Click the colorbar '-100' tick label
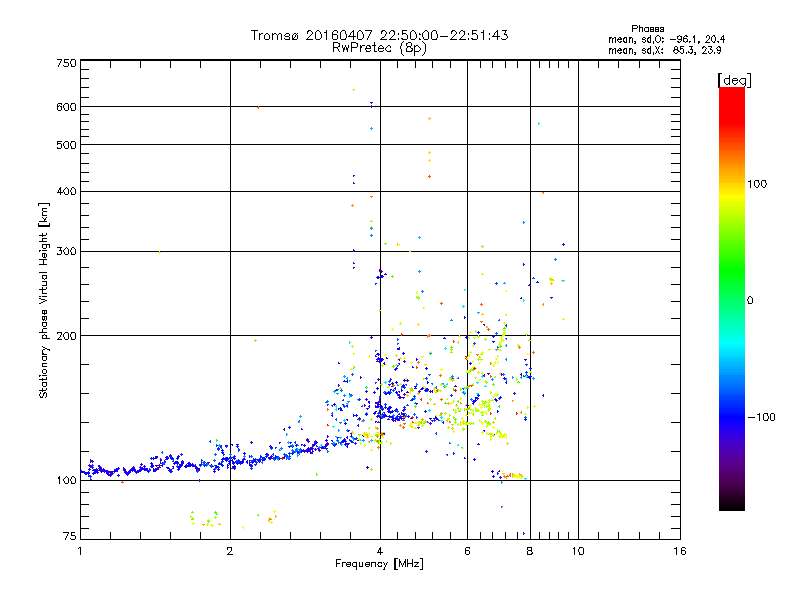The image size is (800, 600). click(761, 417)
